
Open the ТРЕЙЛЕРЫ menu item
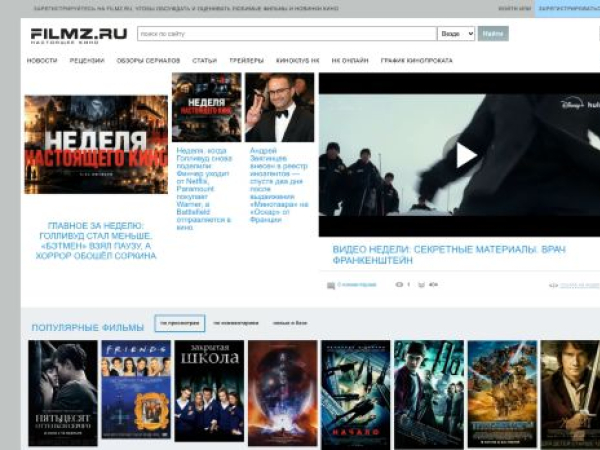pos(247,60)
